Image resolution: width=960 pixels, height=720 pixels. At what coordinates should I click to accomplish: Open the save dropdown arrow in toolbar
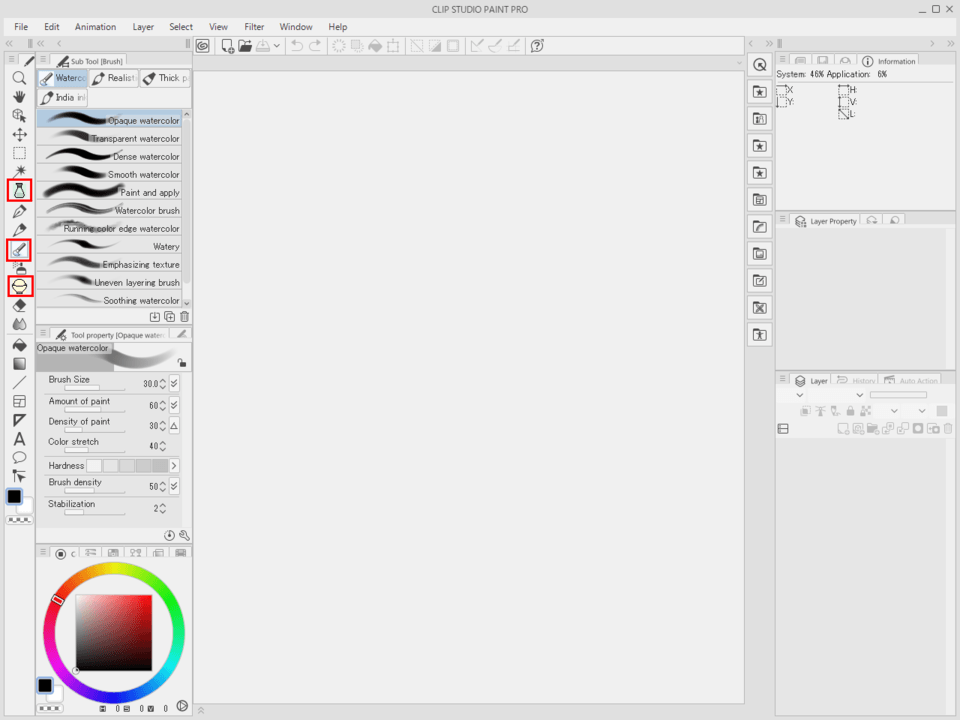pos(277,46)
